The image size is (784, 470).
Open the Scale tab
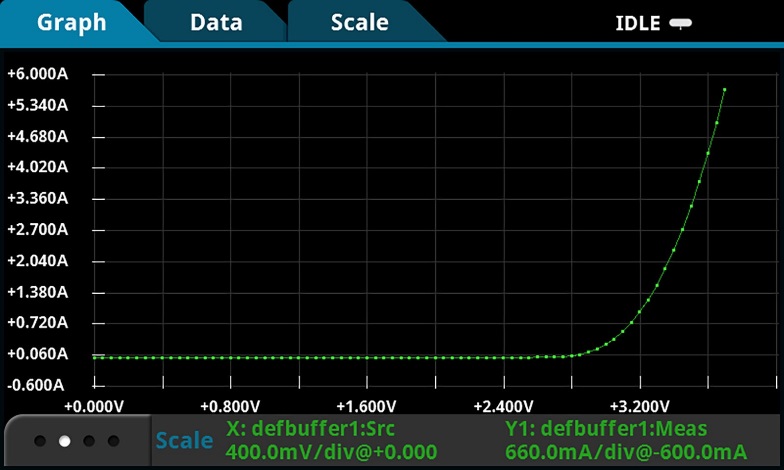tap(359, 22)
